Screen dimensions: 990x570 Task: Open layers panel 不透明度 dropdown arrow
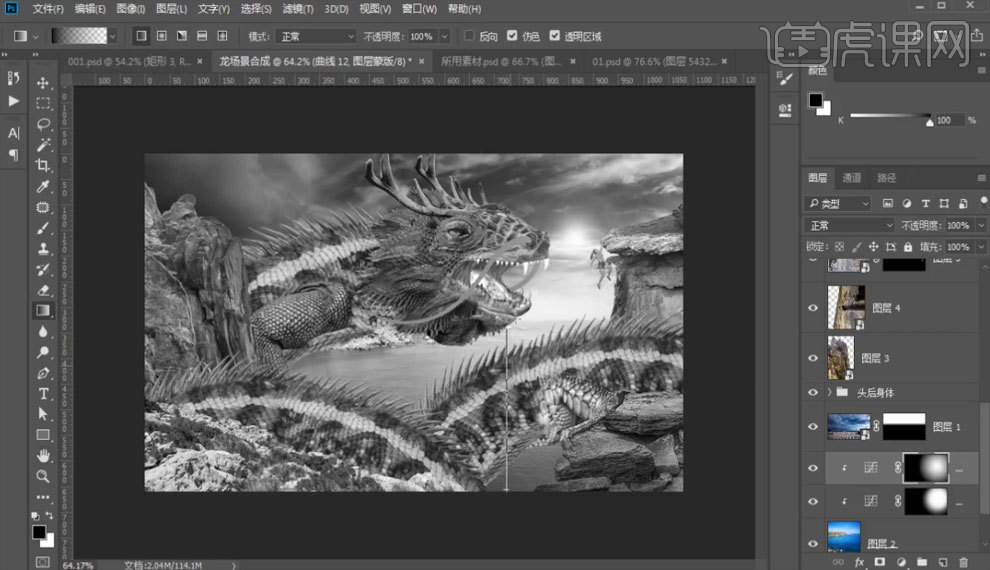981,225
